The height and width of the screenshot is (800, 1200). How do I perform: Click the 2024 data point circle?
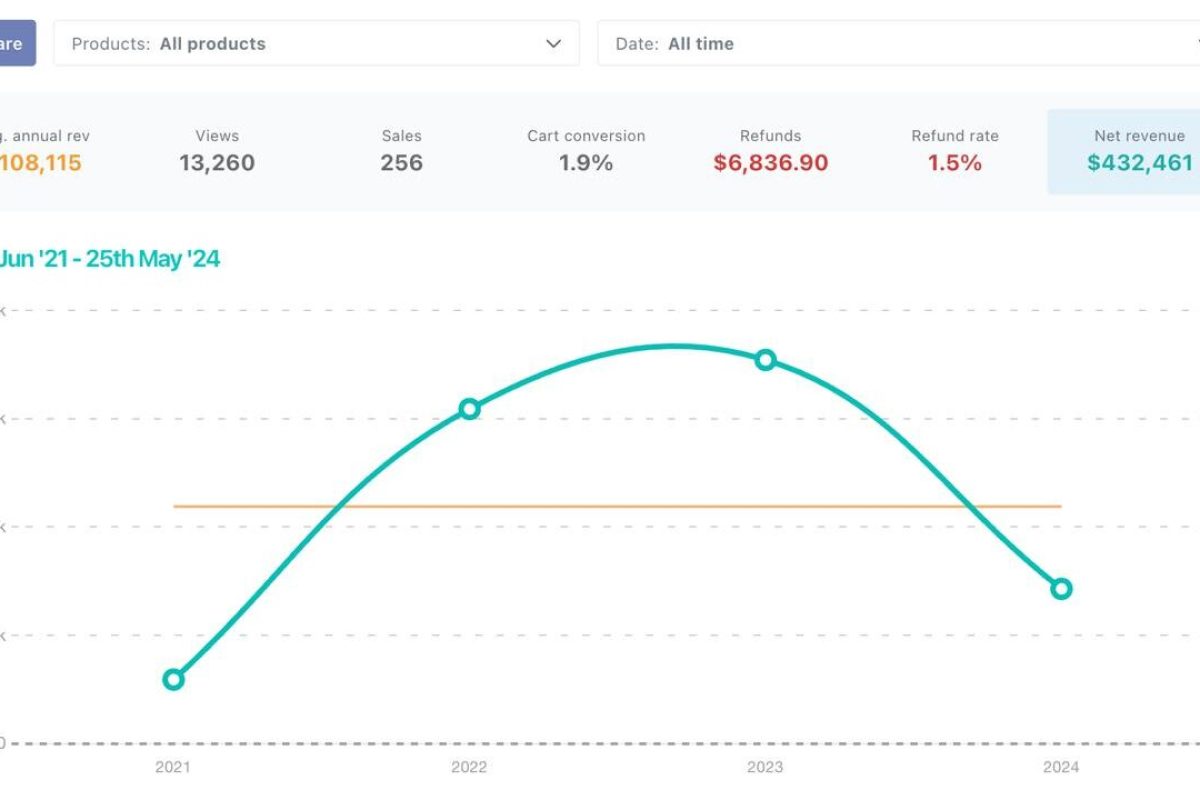1061,588
